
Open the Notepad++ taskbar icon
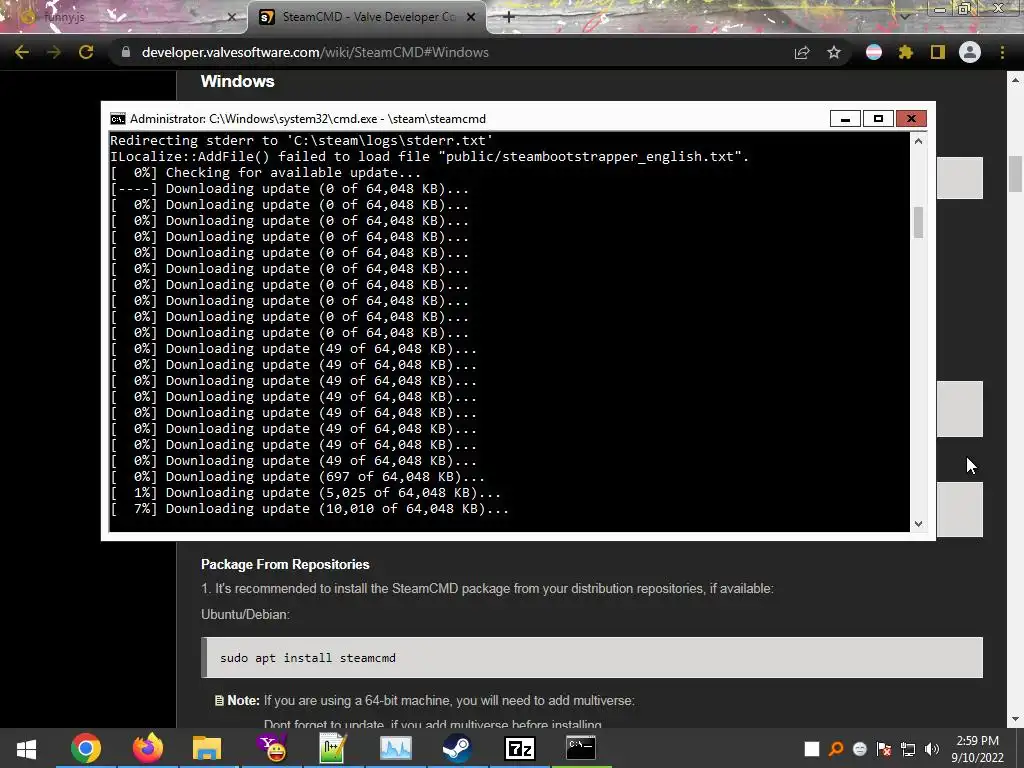[x=332, y=748]
